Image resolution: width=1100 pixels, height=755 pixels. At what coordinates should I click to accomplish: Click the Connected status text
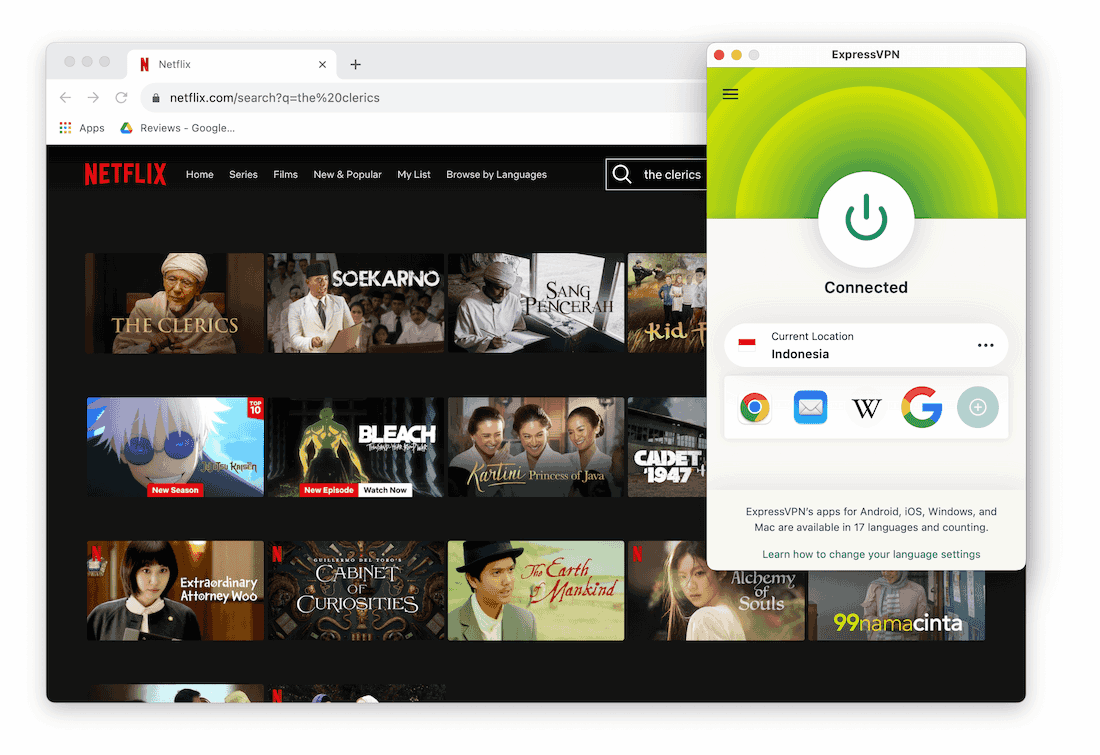866,287
